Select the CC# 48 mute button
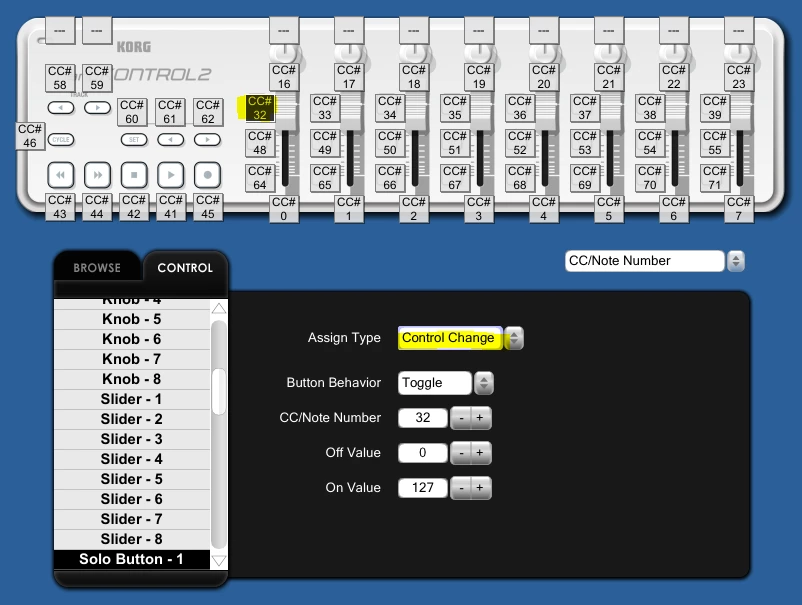 [260, 143]
